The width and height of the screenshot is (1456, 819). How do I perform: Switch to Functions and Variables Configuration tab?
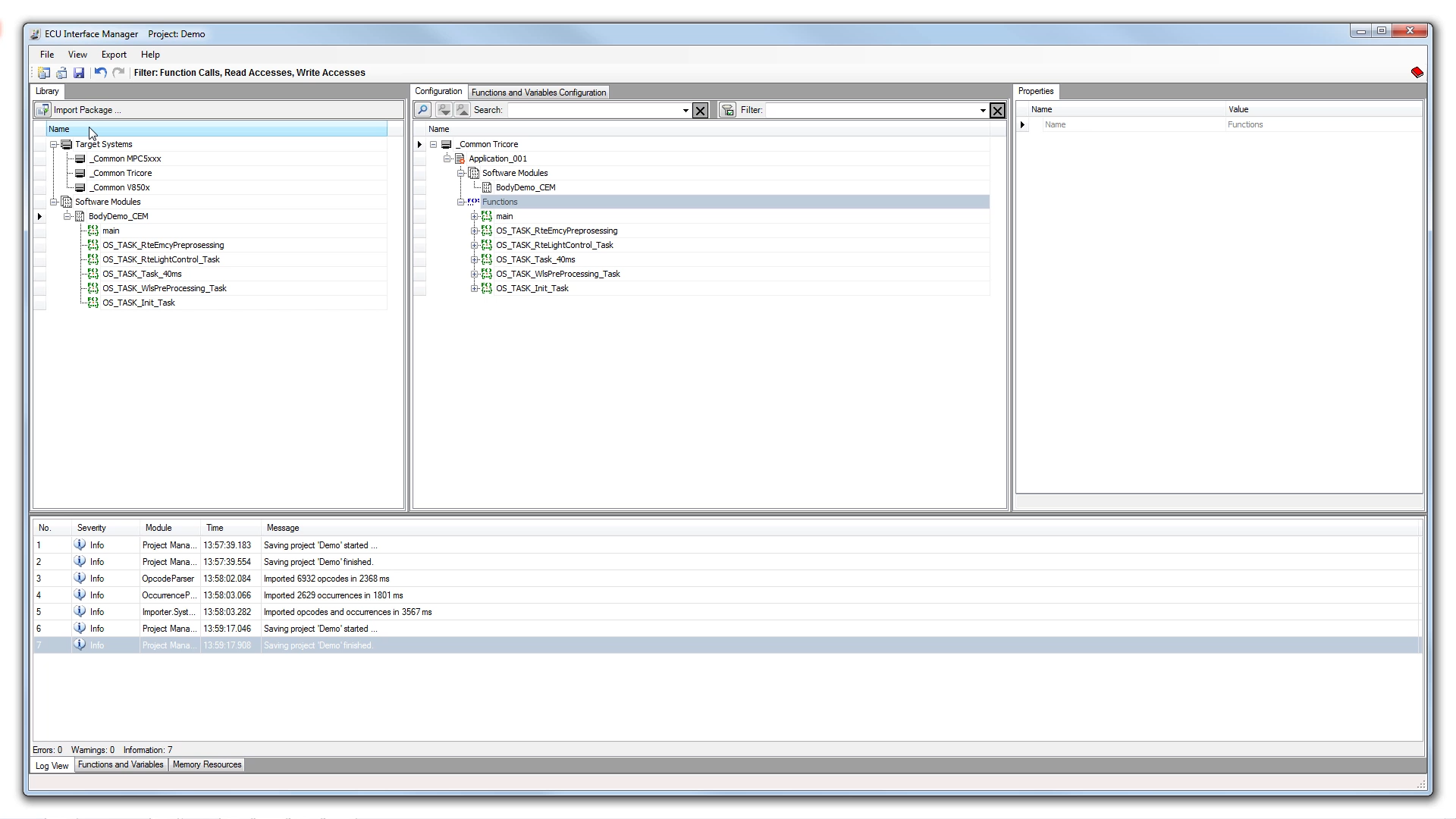point(538,93)
